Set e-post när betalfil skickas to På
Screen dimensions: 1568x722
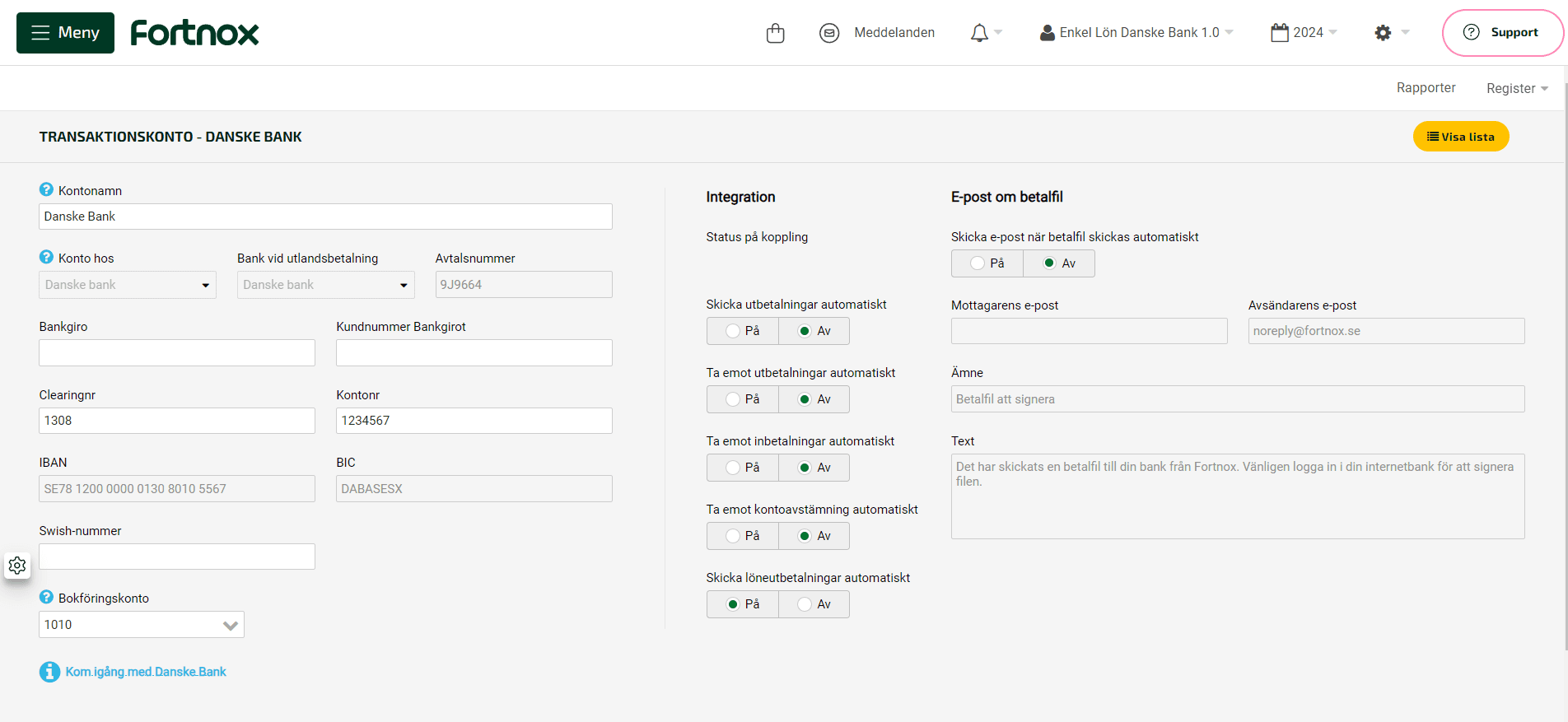(x=987, y=263)
